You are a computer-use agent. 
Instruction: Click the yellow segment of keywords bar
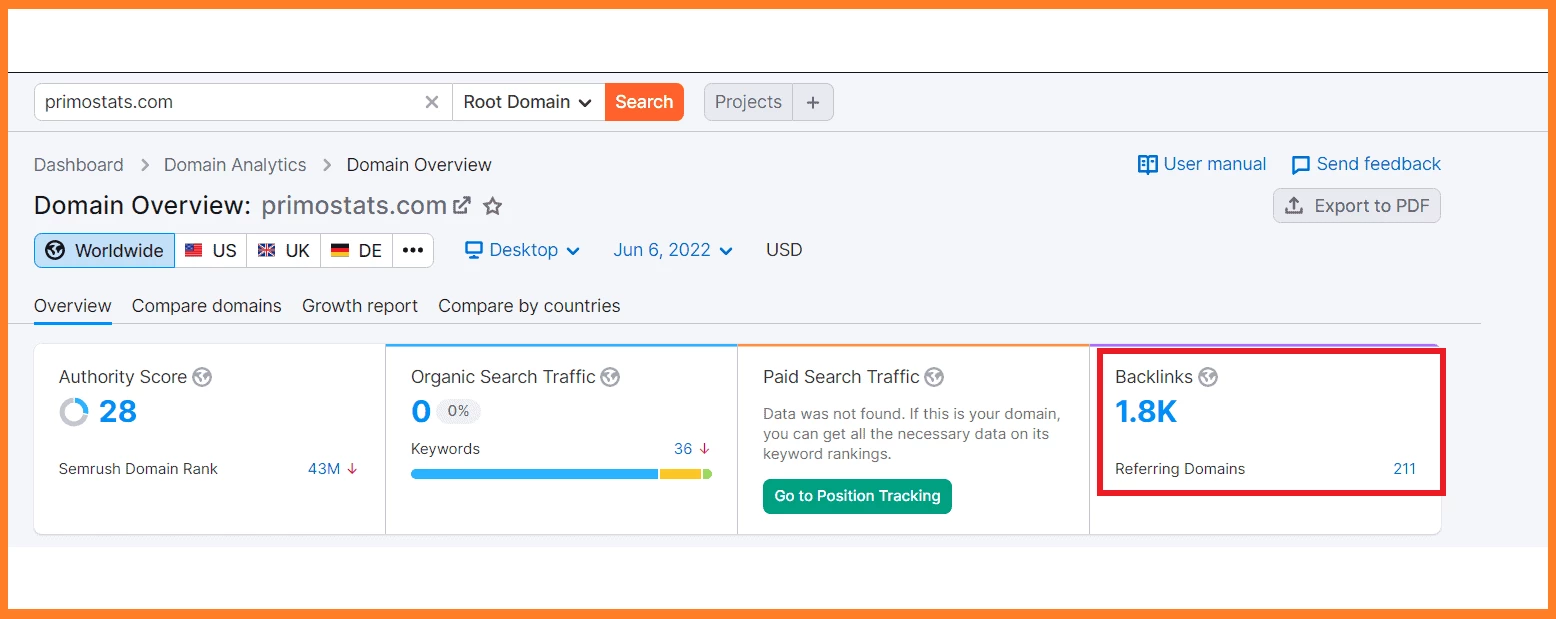pos(680,474)
